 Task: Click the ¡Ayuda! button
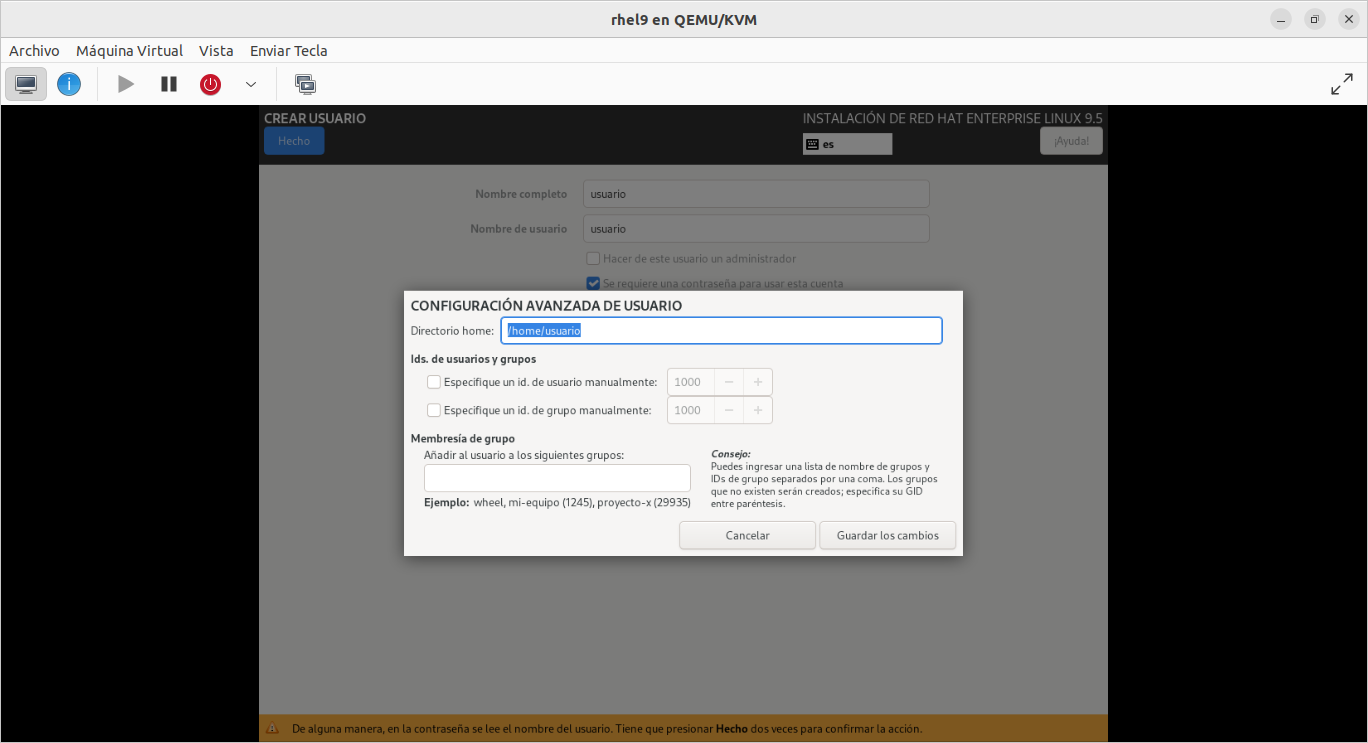1071,141
